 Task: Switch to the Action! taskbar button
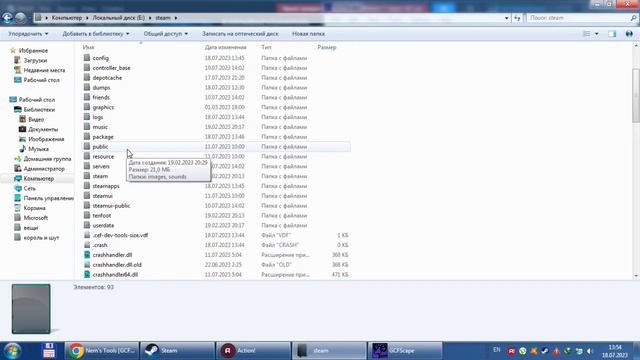253,351
